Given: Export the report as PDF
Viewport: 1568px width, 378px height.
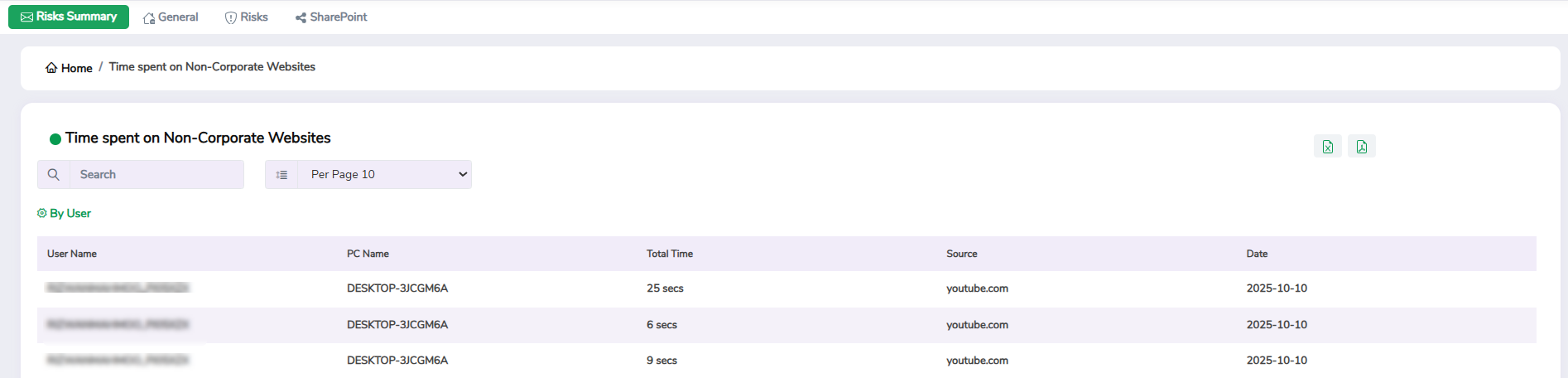Looking at the screenshot, I should (x=1361, y=147).
